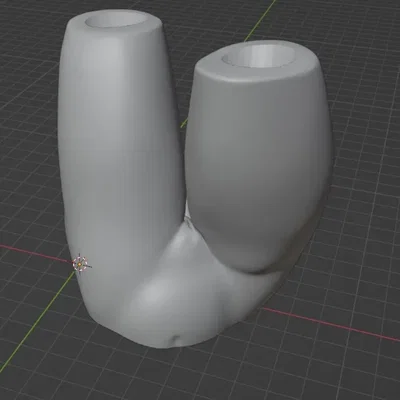Image resolution: width=400 pixels, height=400 pixels.
Task: Select the hollow opening atop the shorter tube
Action: 258,56
